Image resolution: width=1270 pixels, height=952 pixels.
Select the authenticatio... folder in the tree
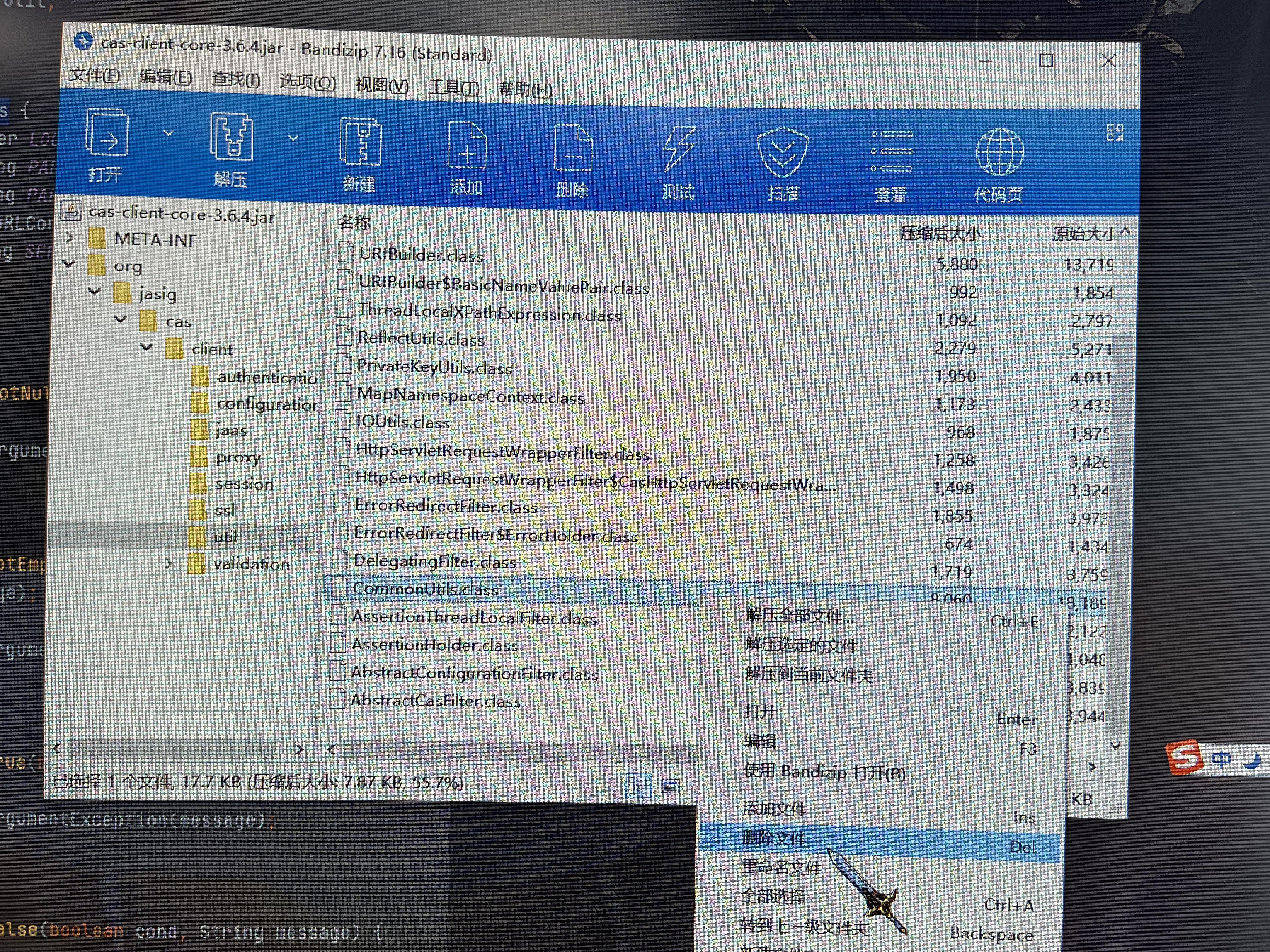click(267, 377)
